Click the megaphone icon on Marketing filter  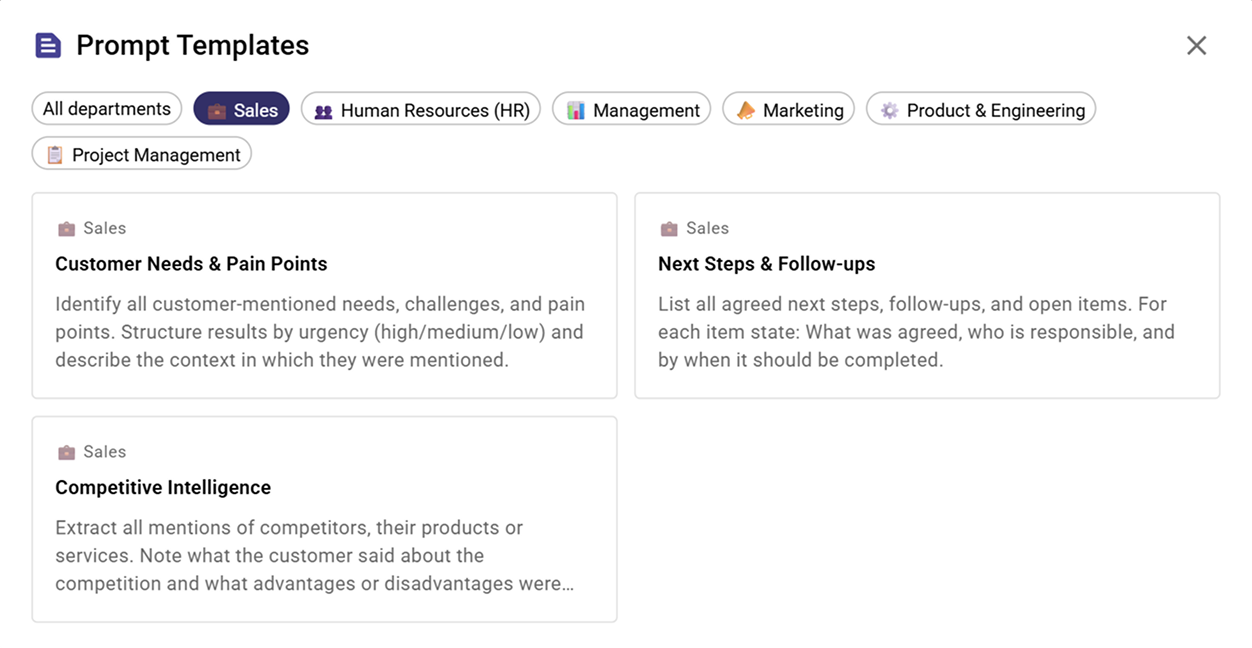coord(746,109)
